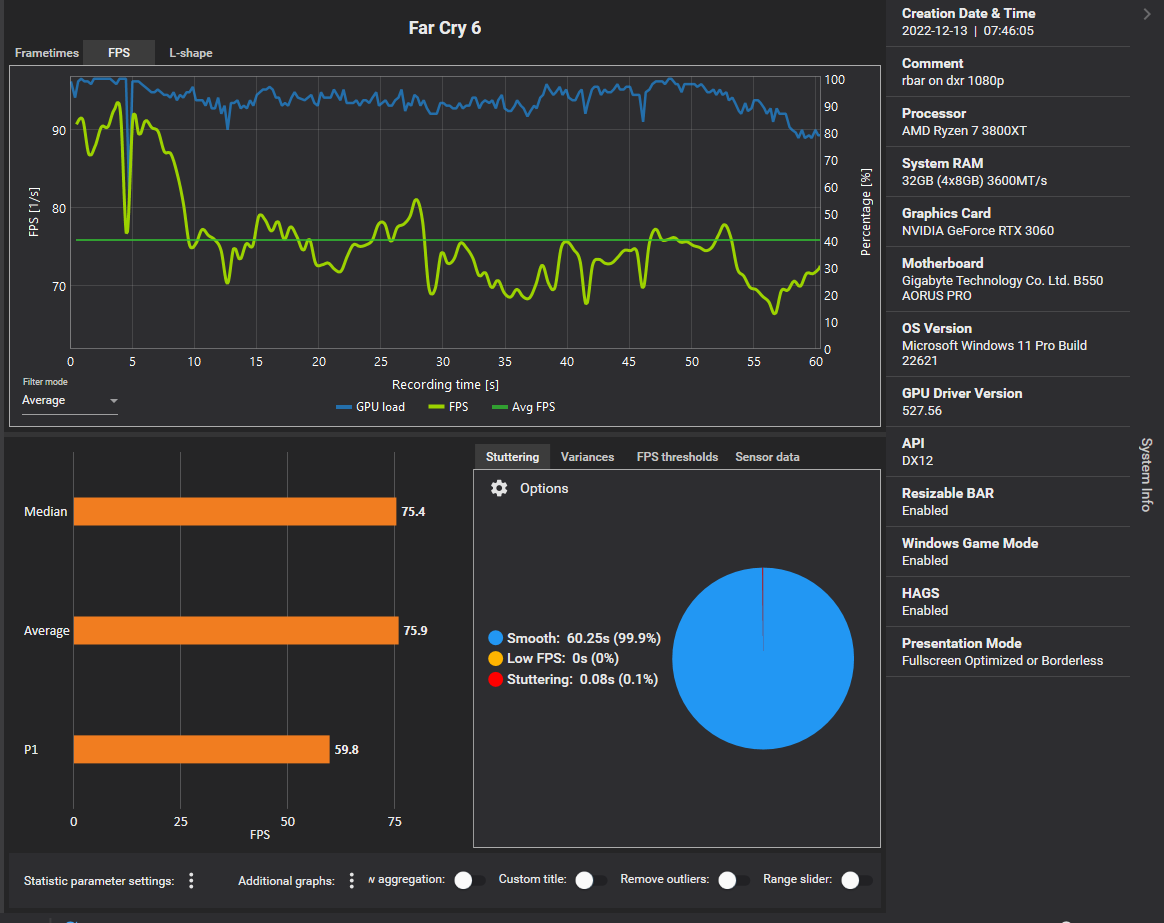
Task: Toggle FPS series legend entry
Action: pyautogui.click(x=448, y=407)
